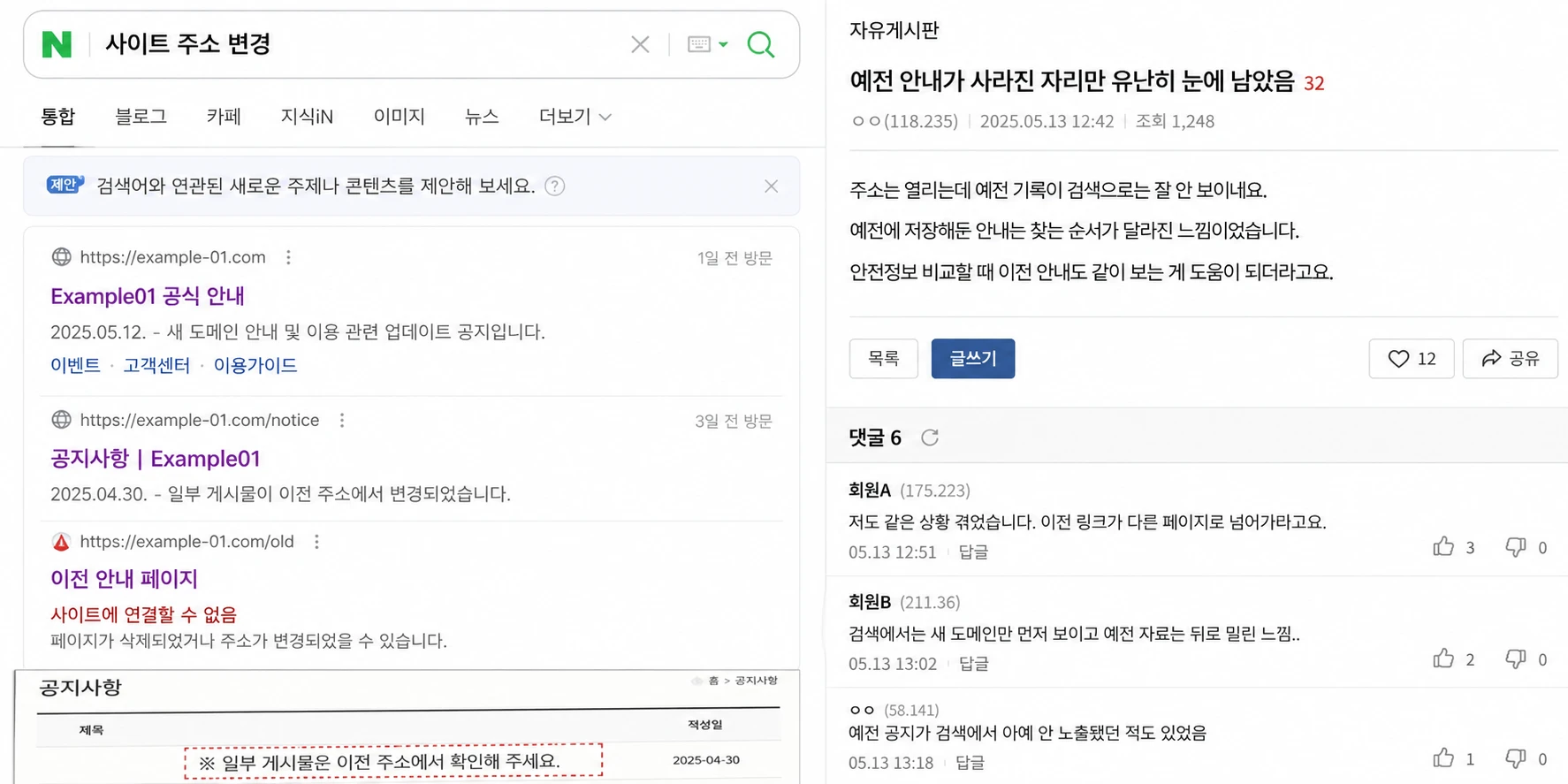
Task: Share the post with 공유 button
Action: [1510, 359]
